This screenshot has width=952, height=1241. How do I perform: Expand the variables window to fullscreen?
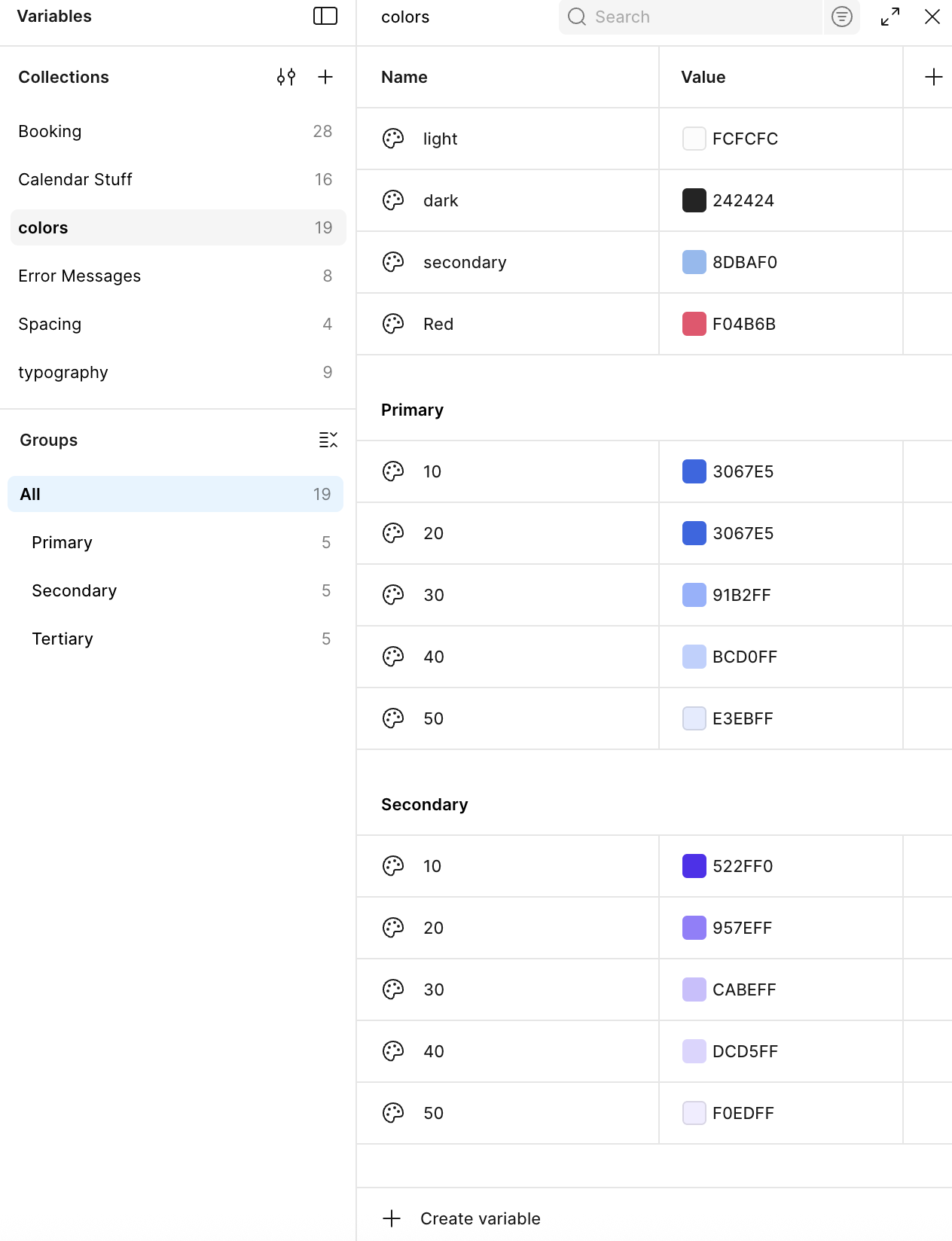coord(890,17)
